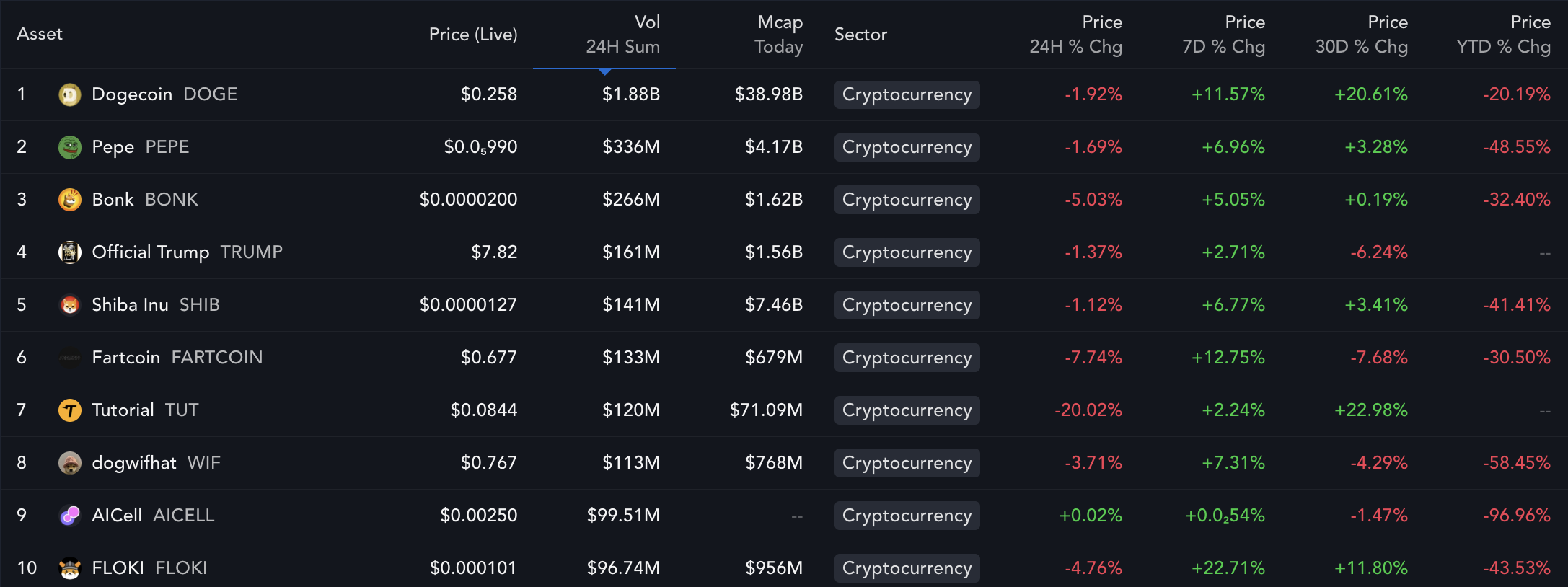Viewport: 1568px width, 587px height.
Task: Click the Pepe frog icon
Action: pos(70,147)
